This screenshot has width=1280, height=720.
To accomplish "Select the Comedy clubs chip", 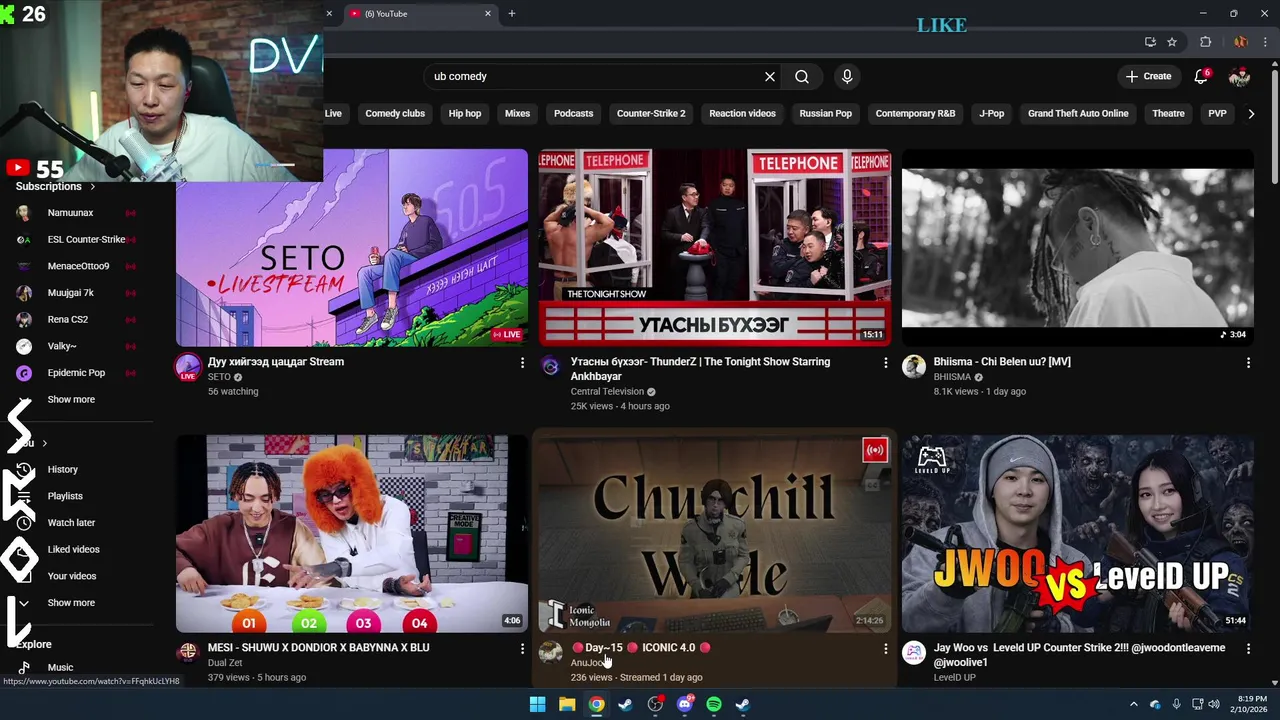I will [395, 114].
